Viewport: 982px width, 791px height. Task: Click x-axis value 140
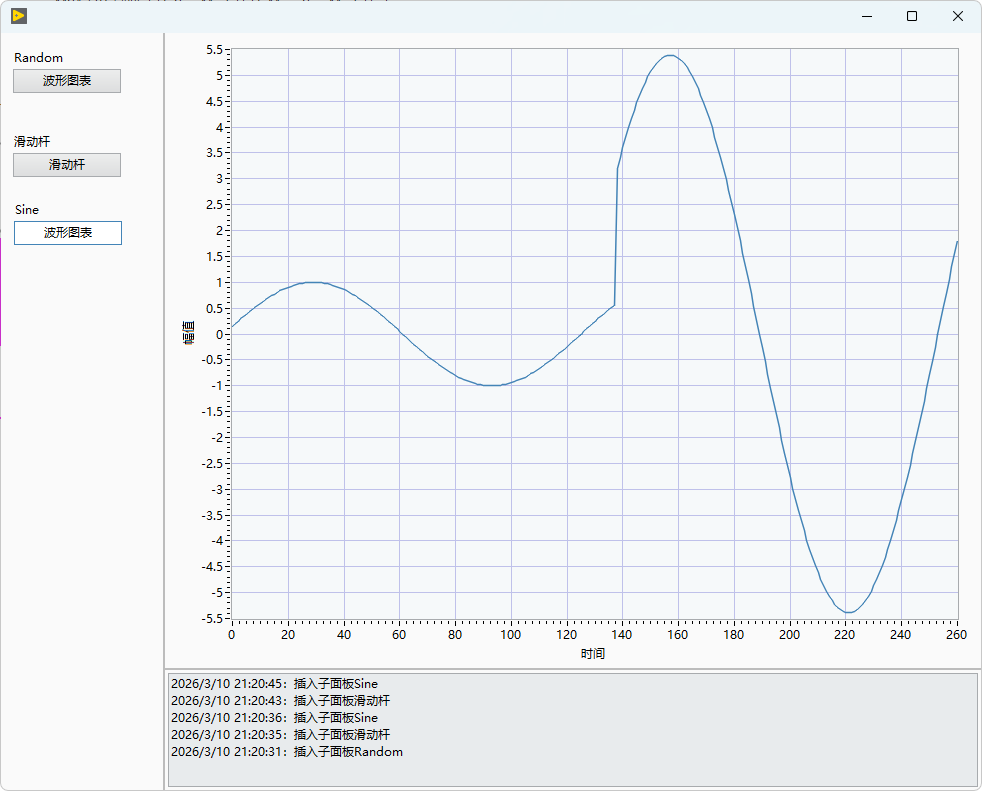(621, 634)
